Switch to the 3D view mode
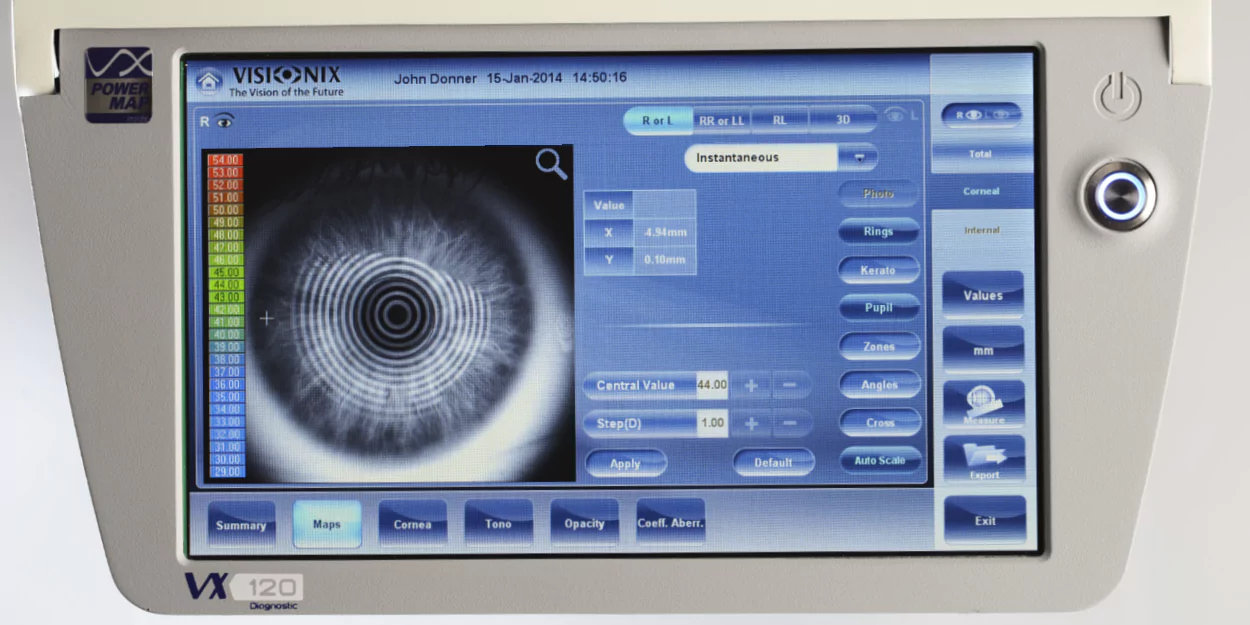Screen dimensions: 1250x625 pos(842,120)
